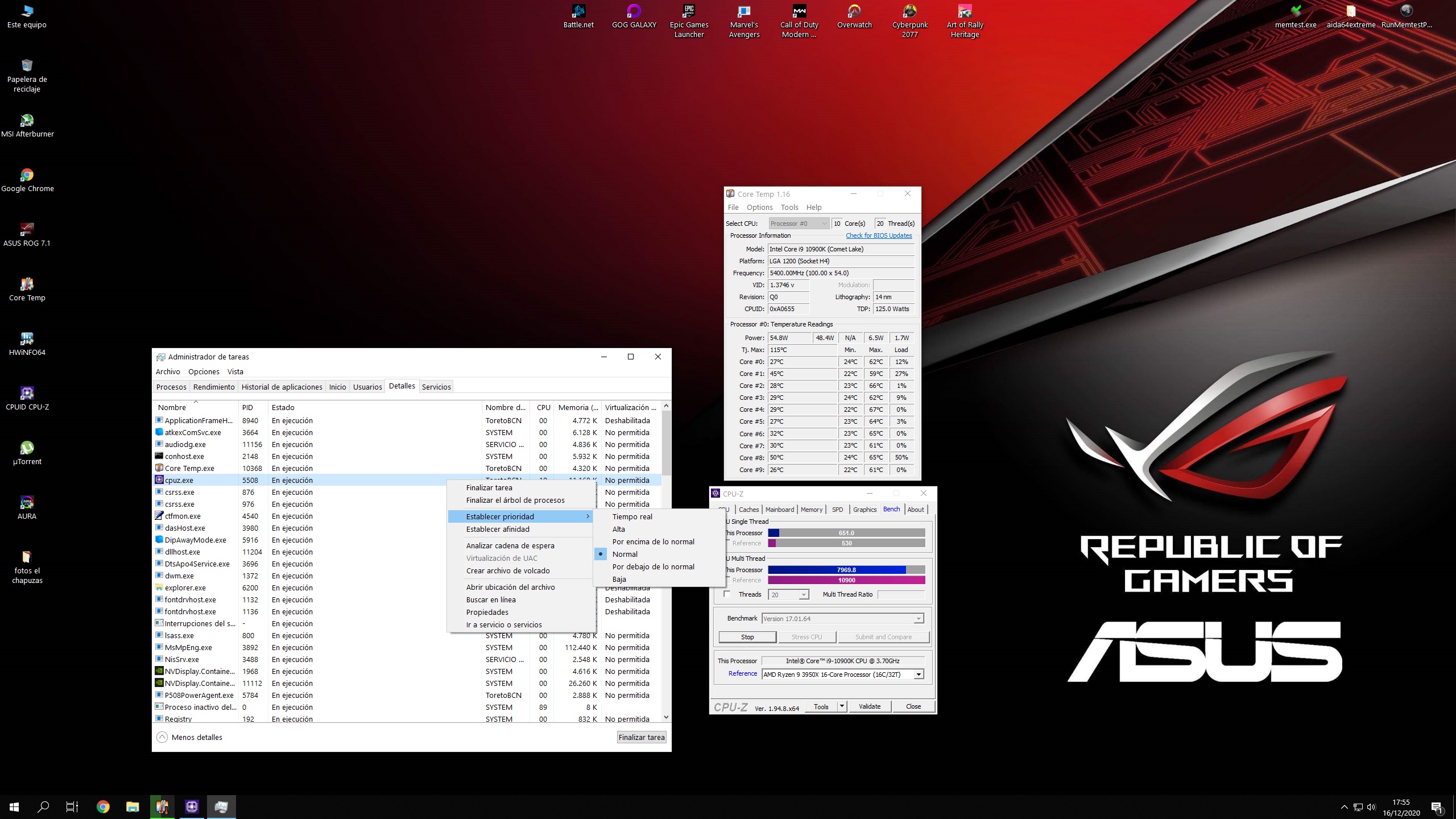The image size is (1456, 819).
Task: Select Marvel's Avengers desktop icon
Action: (744, 21)
